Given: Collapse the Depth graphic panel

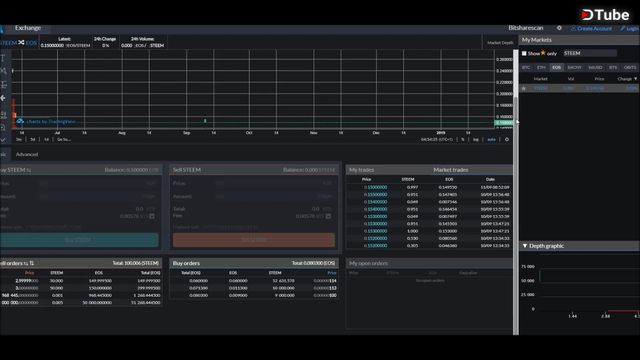Looking at the screenshot, I should click(x=525, y=246).
